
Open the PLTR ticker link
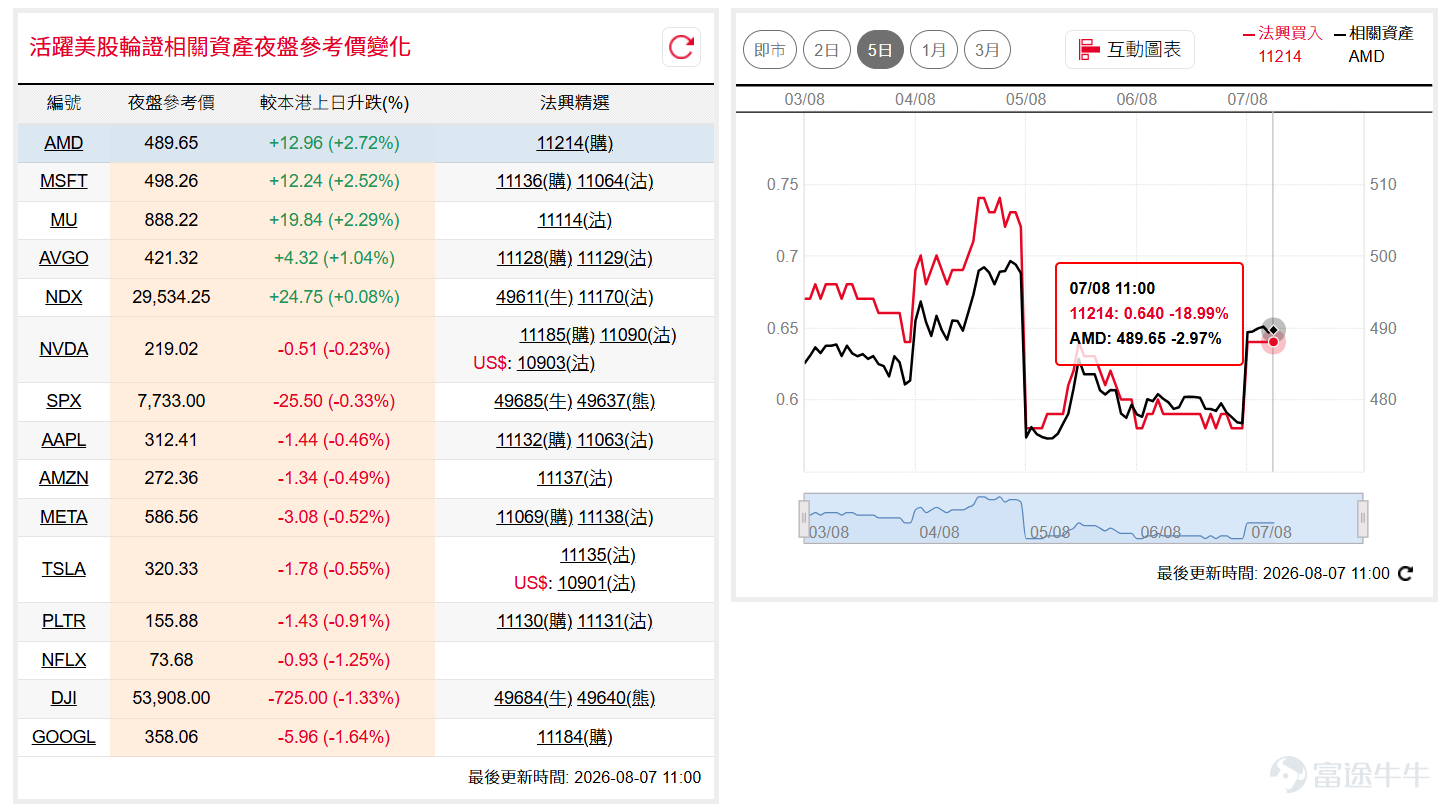(x=64, y=621)
